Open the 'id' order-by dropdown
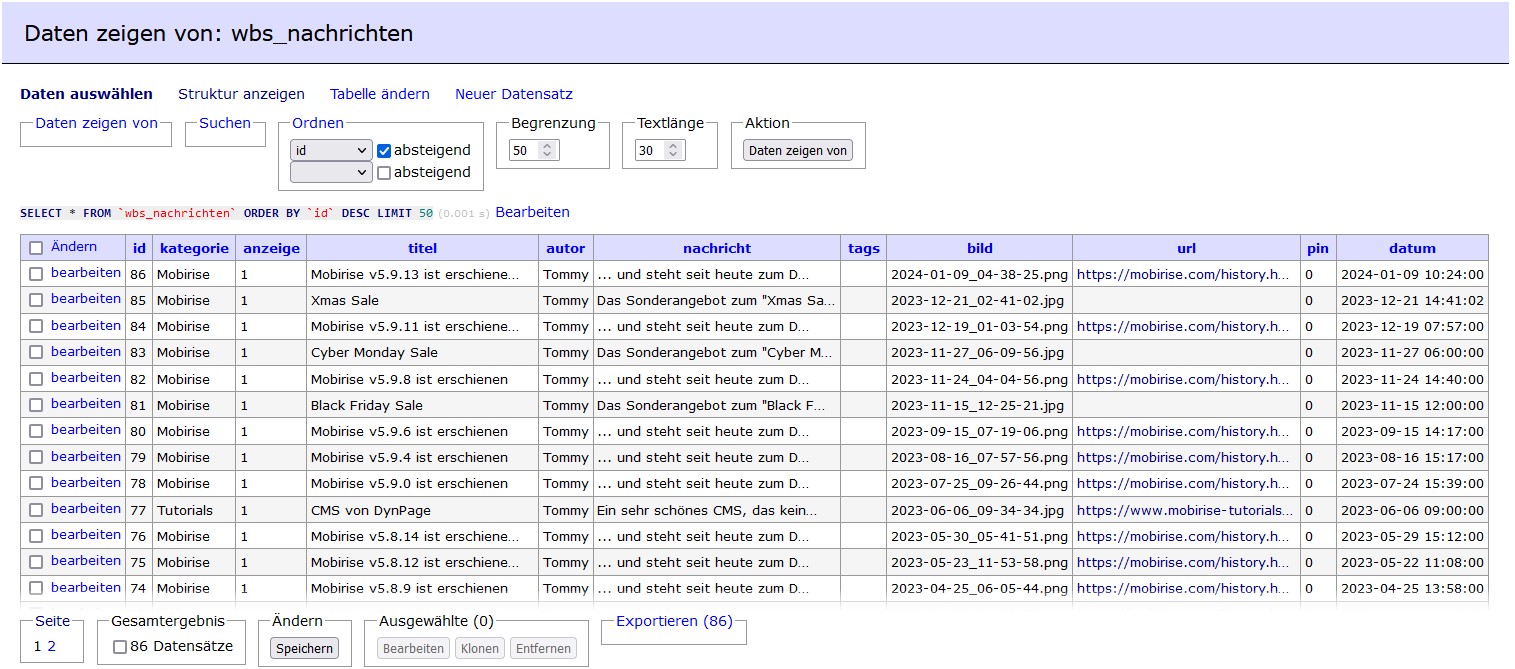 tap(331, 150)
